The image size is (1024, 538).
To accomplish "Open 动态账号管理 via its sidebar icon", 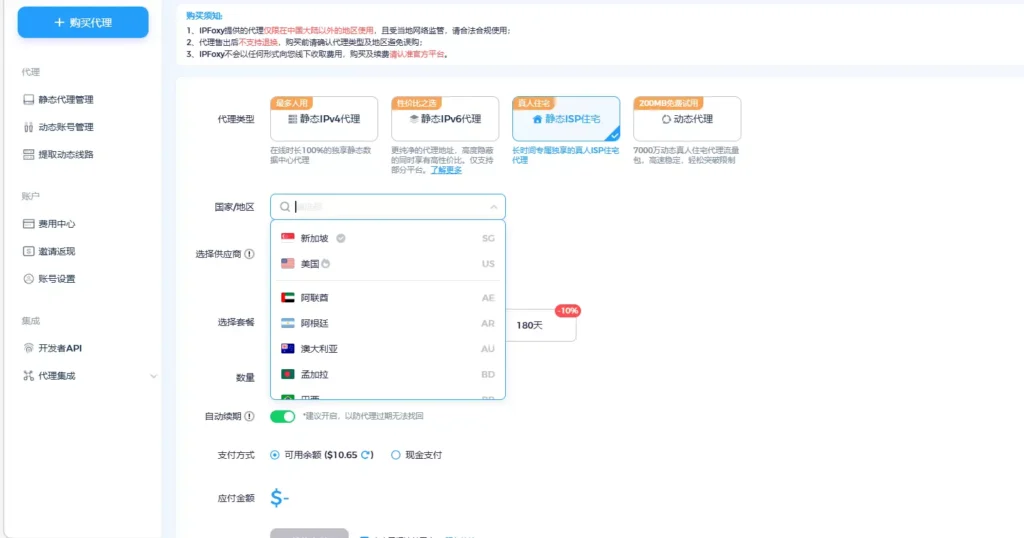I will pyautogui.click(x=28, y=127).
